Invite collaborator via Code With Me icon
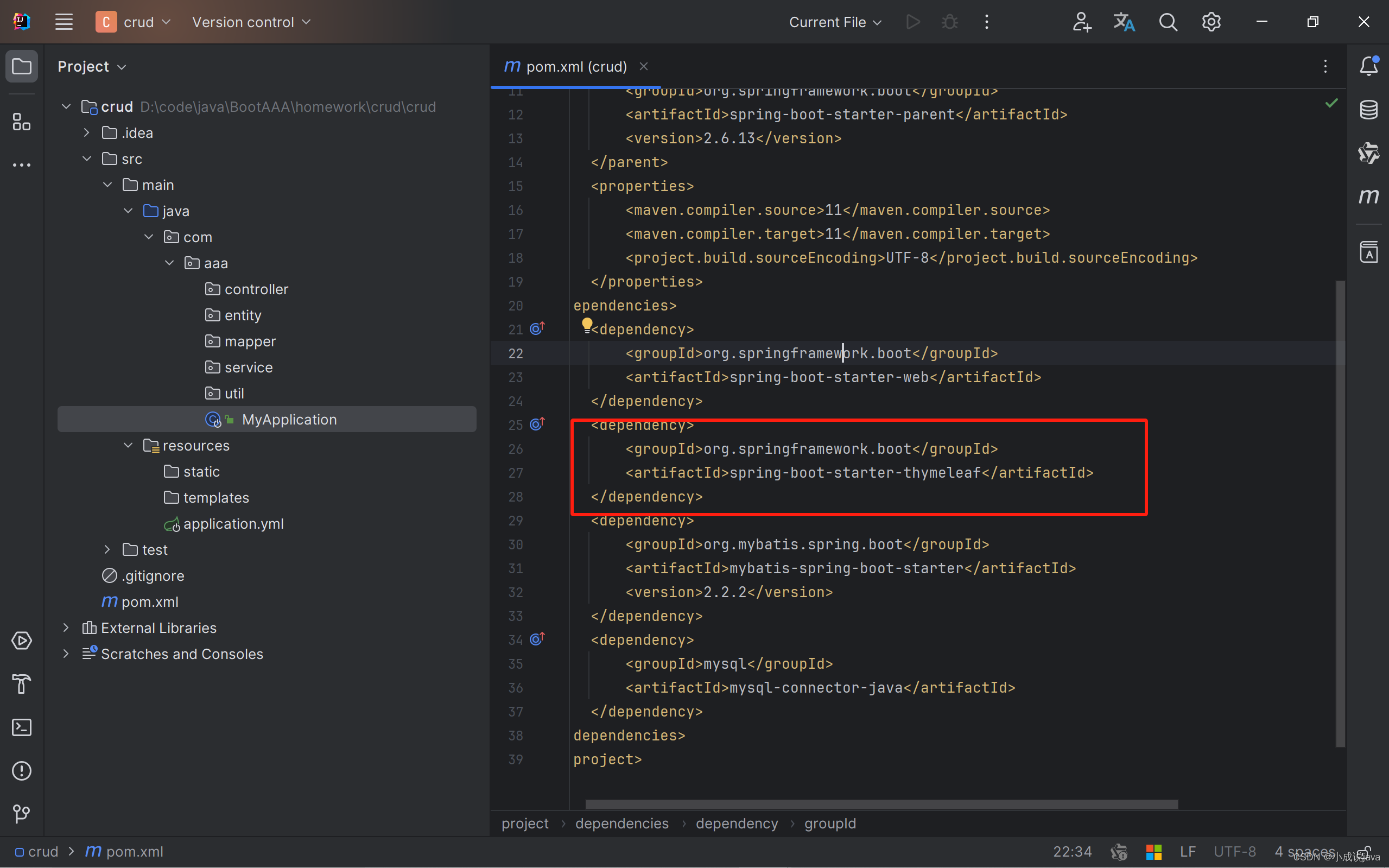 [x=1081, y=22]
